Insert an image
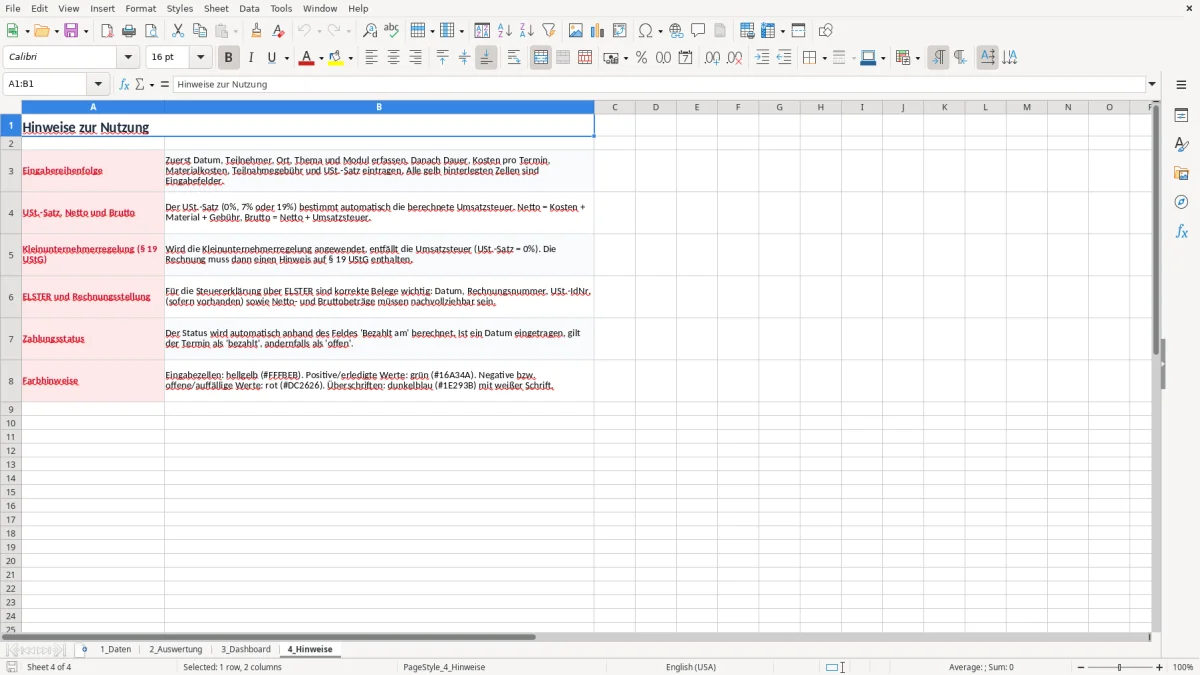Screen dimensions: 1200x675 pyautogui.click(x=576, y=31)
